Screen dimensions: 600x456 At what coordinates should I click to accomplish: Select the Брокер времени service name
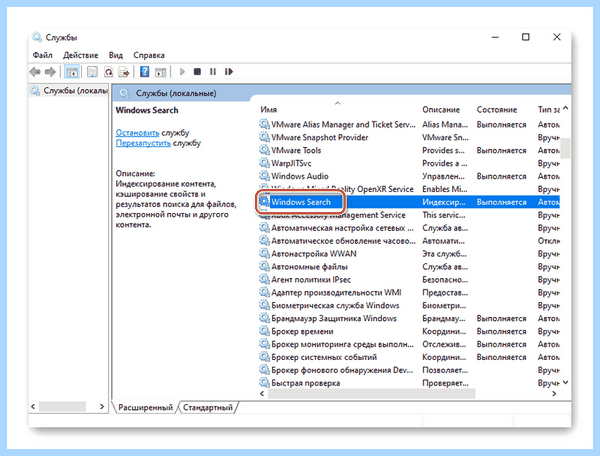click(302, 331)
